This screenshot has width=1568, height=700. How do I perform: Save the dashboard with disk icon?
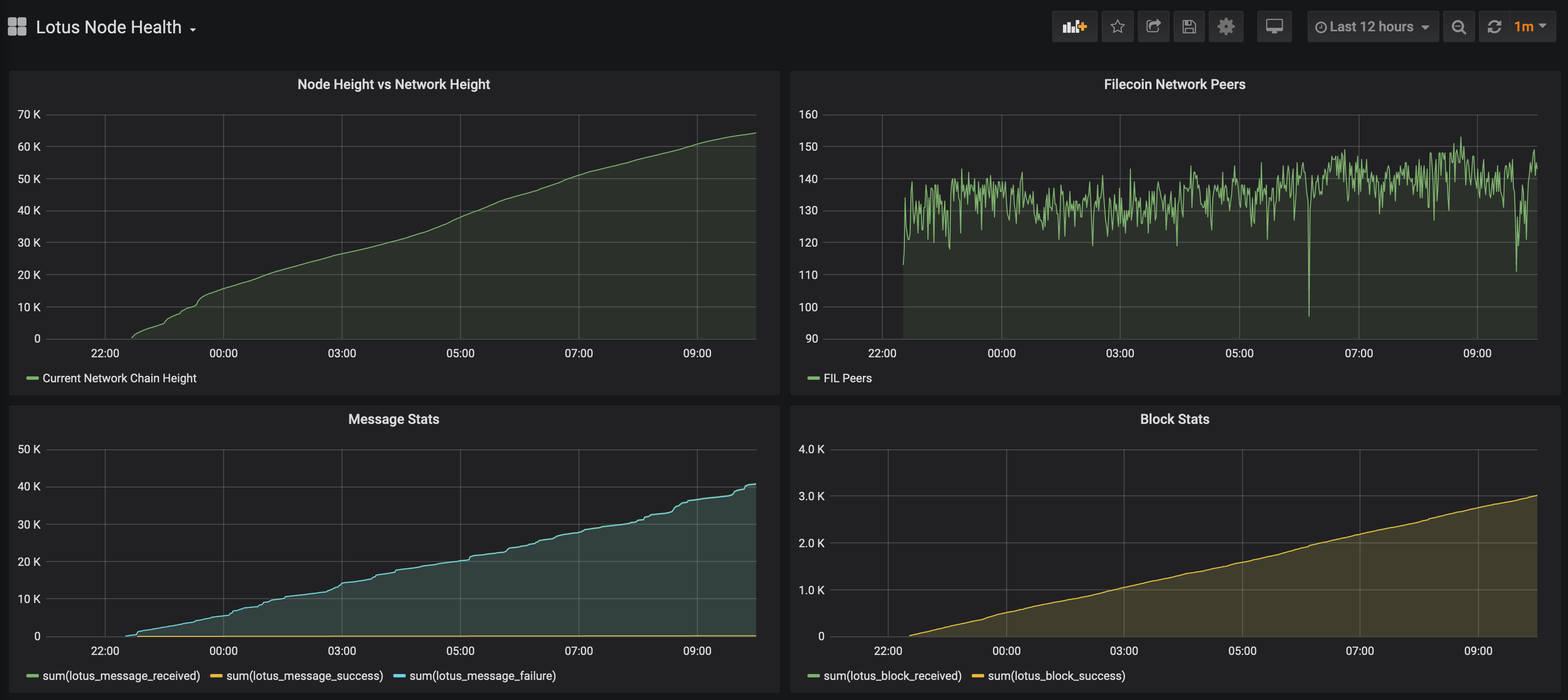pos(1188,27)
